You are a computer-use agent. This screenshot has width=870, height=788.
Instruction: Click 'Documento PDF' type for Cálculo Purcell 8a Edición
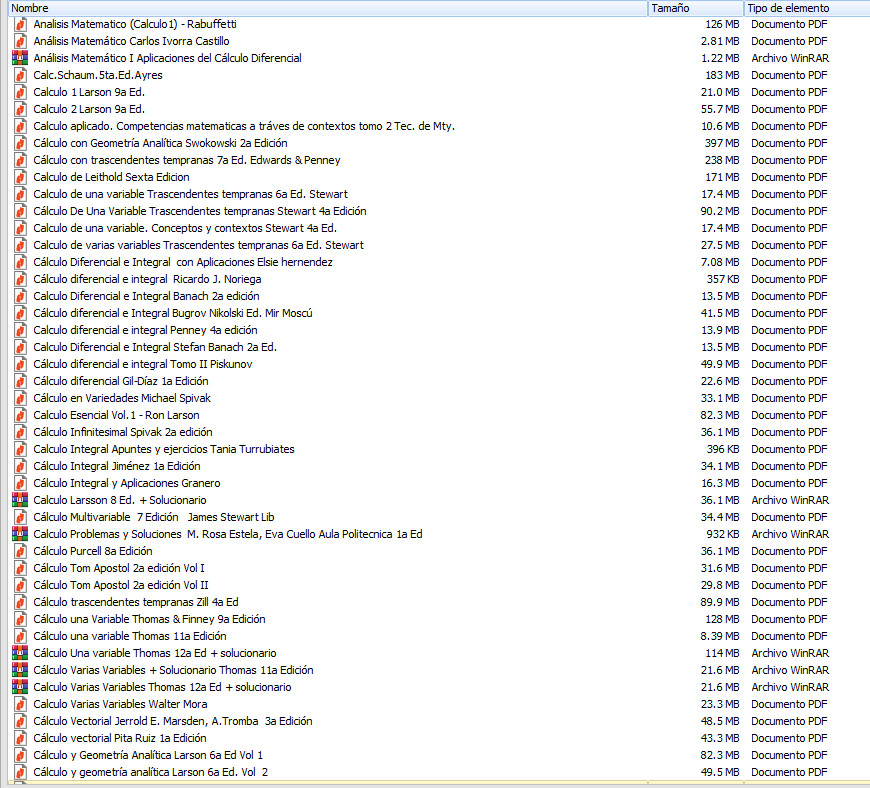[789, 551]
